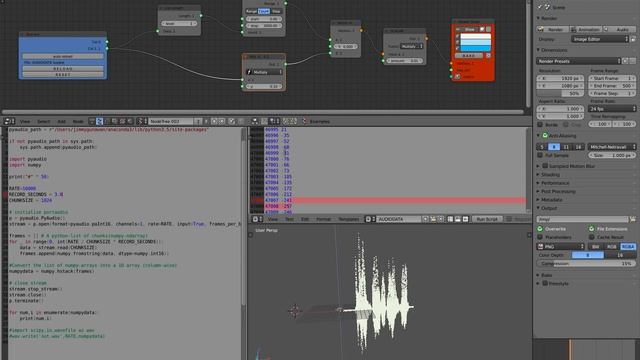
Task: Open the node editor Add menu
Action: point(61,121)
